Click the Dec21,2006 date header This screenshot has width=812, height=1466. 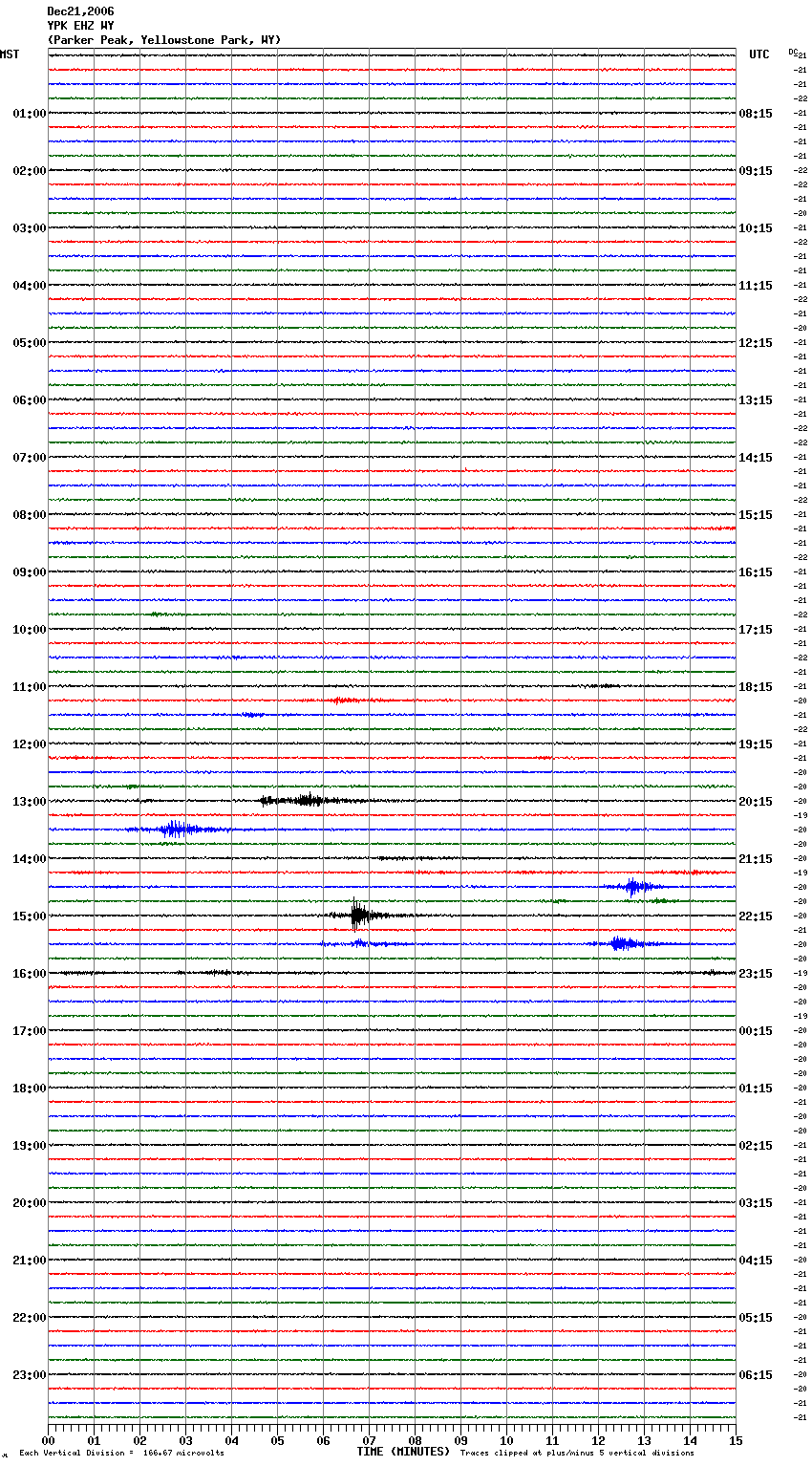click(80, 11)
